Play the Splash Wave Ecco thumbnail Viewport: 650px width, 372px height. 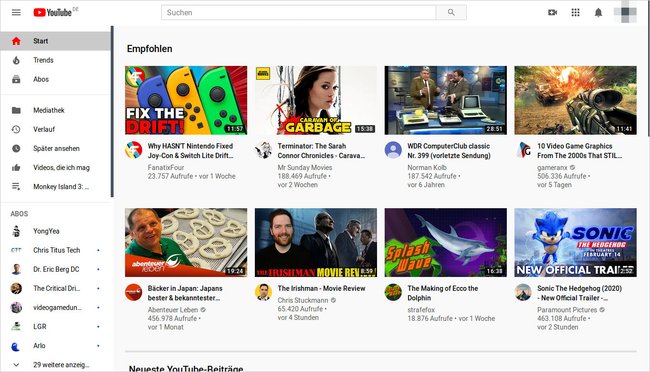[x=446, y=243]
